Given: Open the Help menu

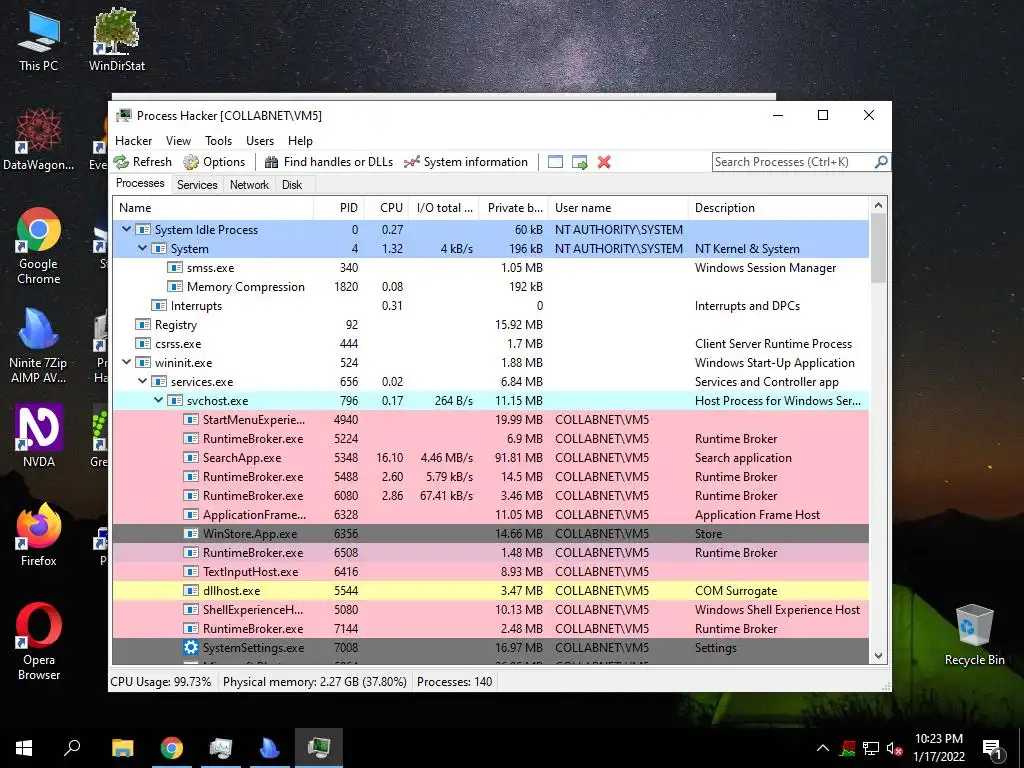Looking at the screenshot, I should (x=300, y=140).
